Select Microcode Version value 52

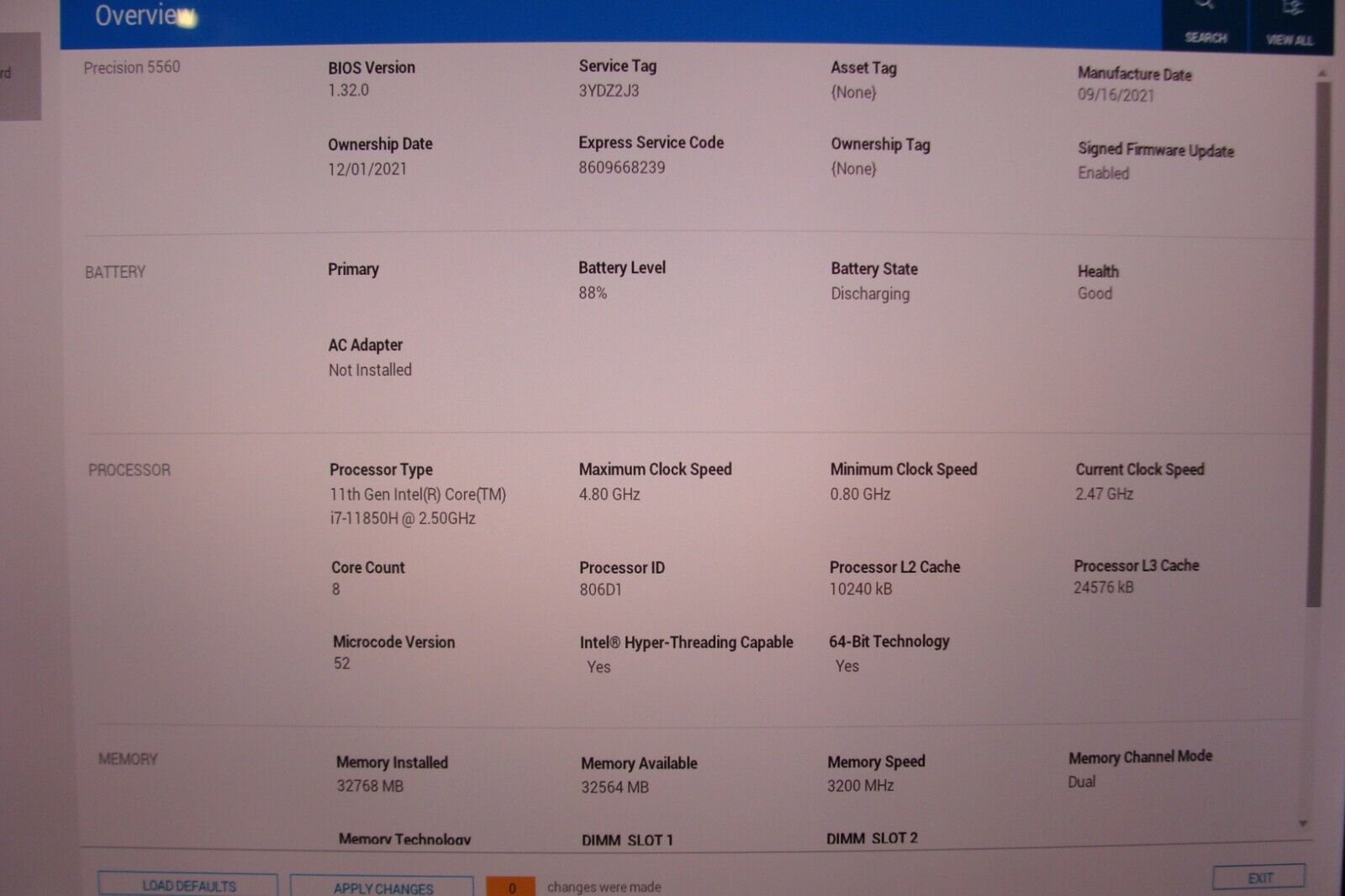(342, 663)
